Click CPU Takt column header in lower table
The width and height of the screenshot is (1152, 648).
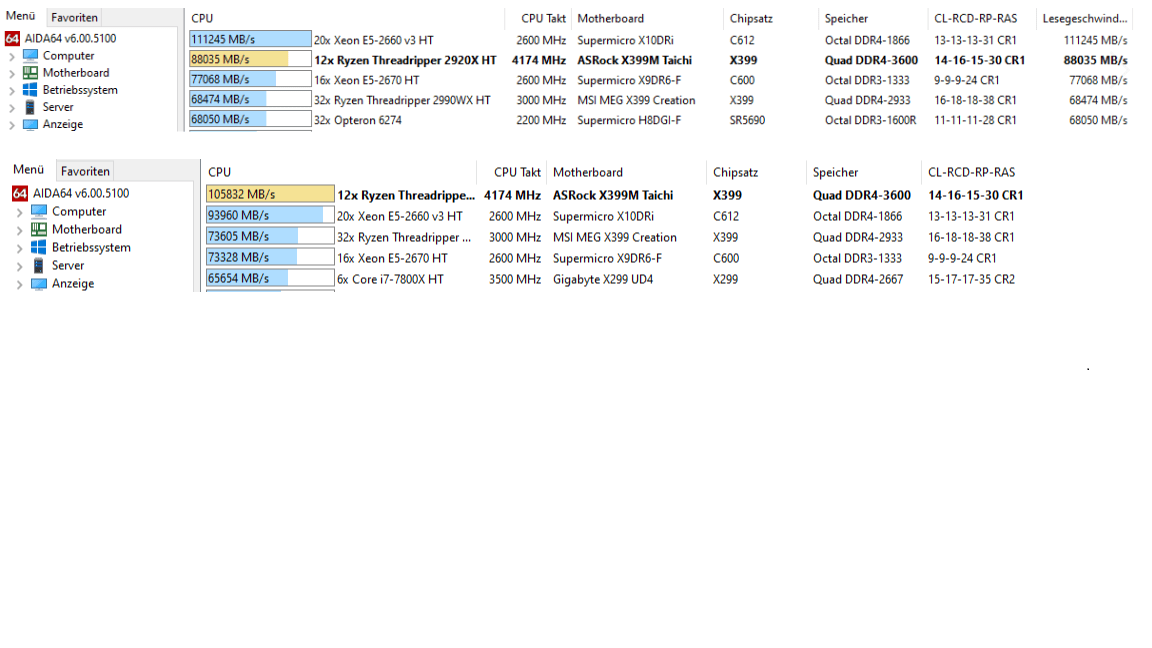[x=517, y=172]
